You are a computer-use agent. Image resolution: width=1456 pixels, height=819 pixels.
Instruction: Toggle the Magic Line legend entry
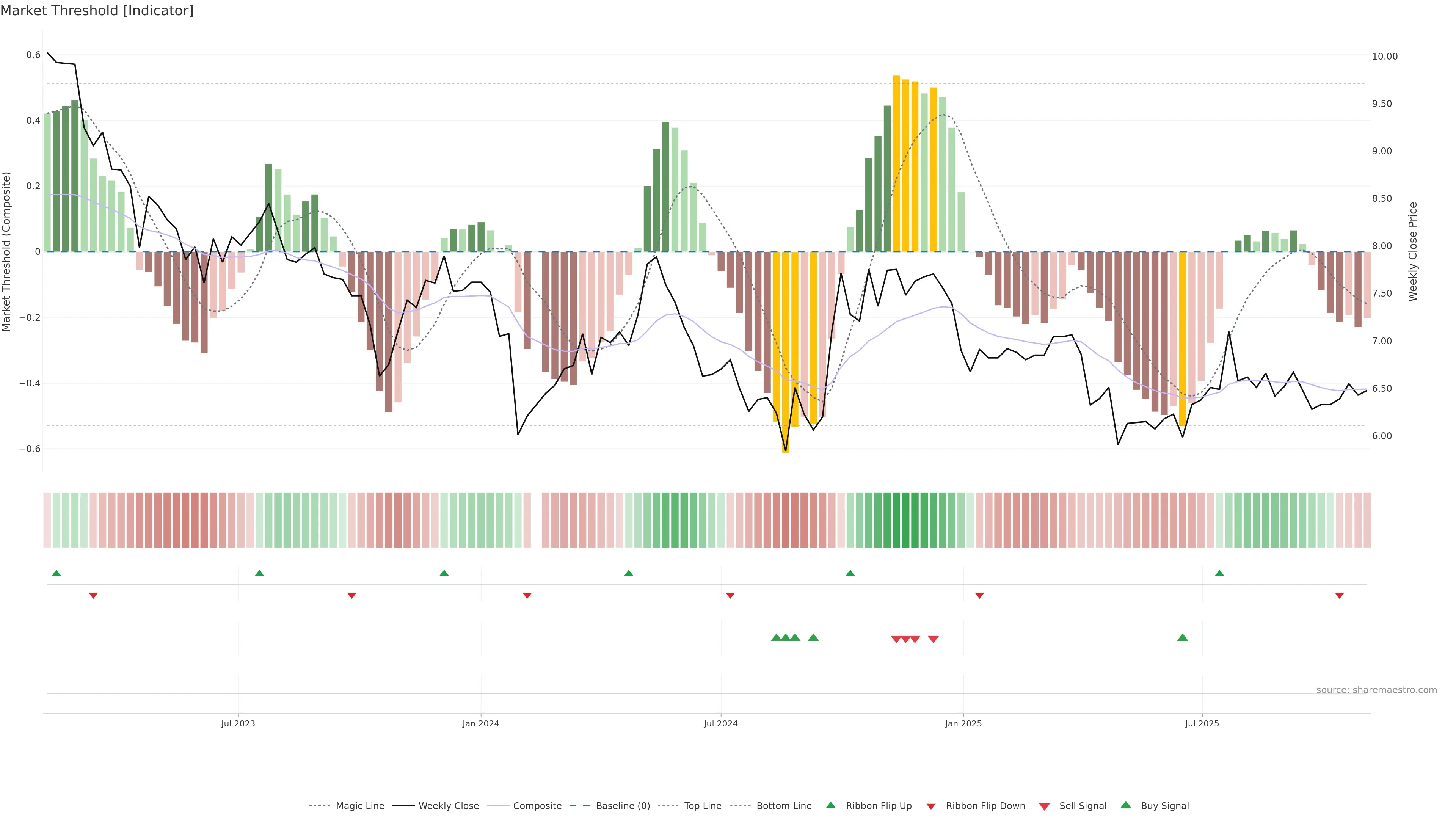(359, 806)
